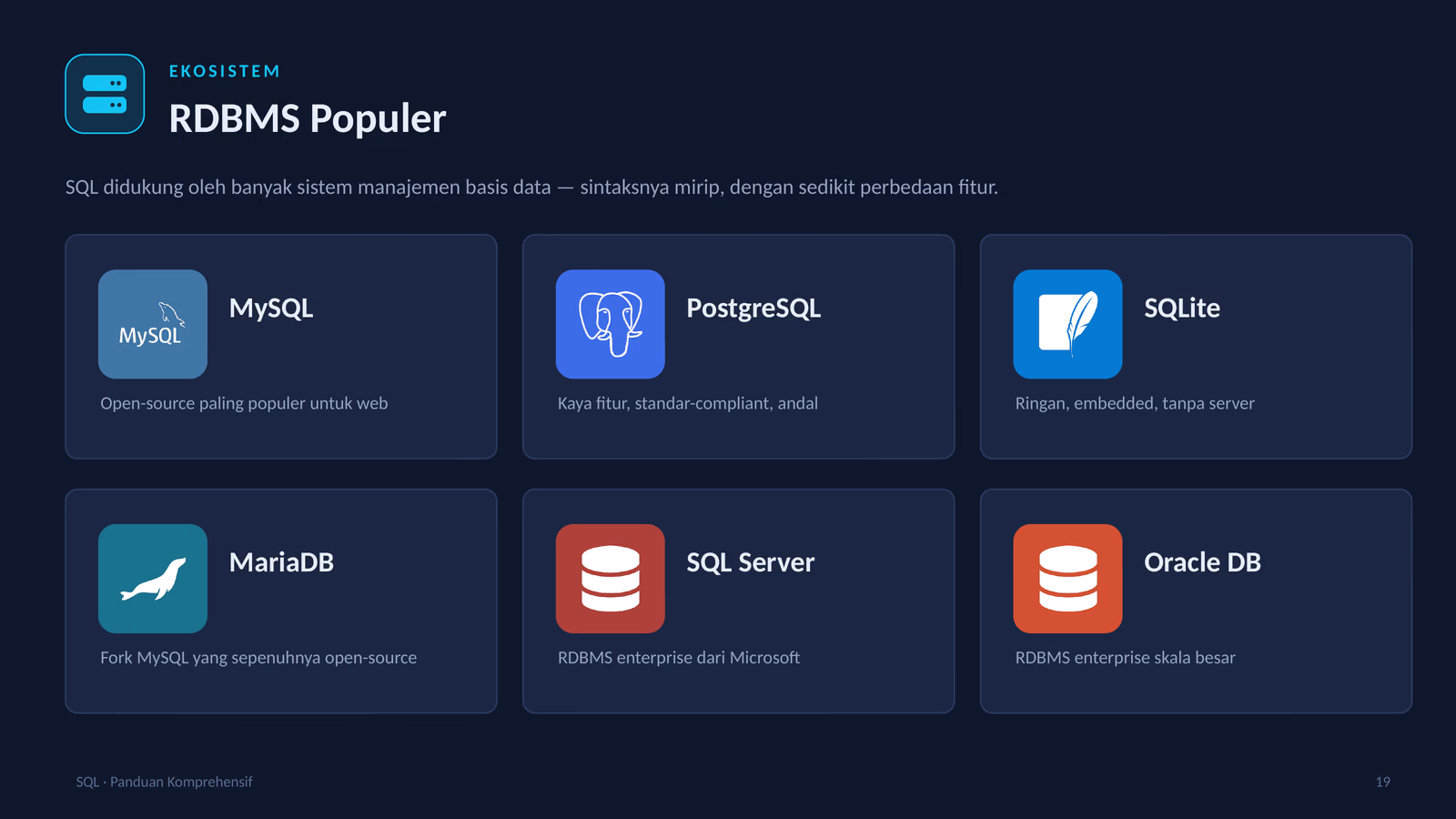This screenshot has width=1456, height=819.
Task: Click the SQLite feather logo icon
Action: point(1068,324)
